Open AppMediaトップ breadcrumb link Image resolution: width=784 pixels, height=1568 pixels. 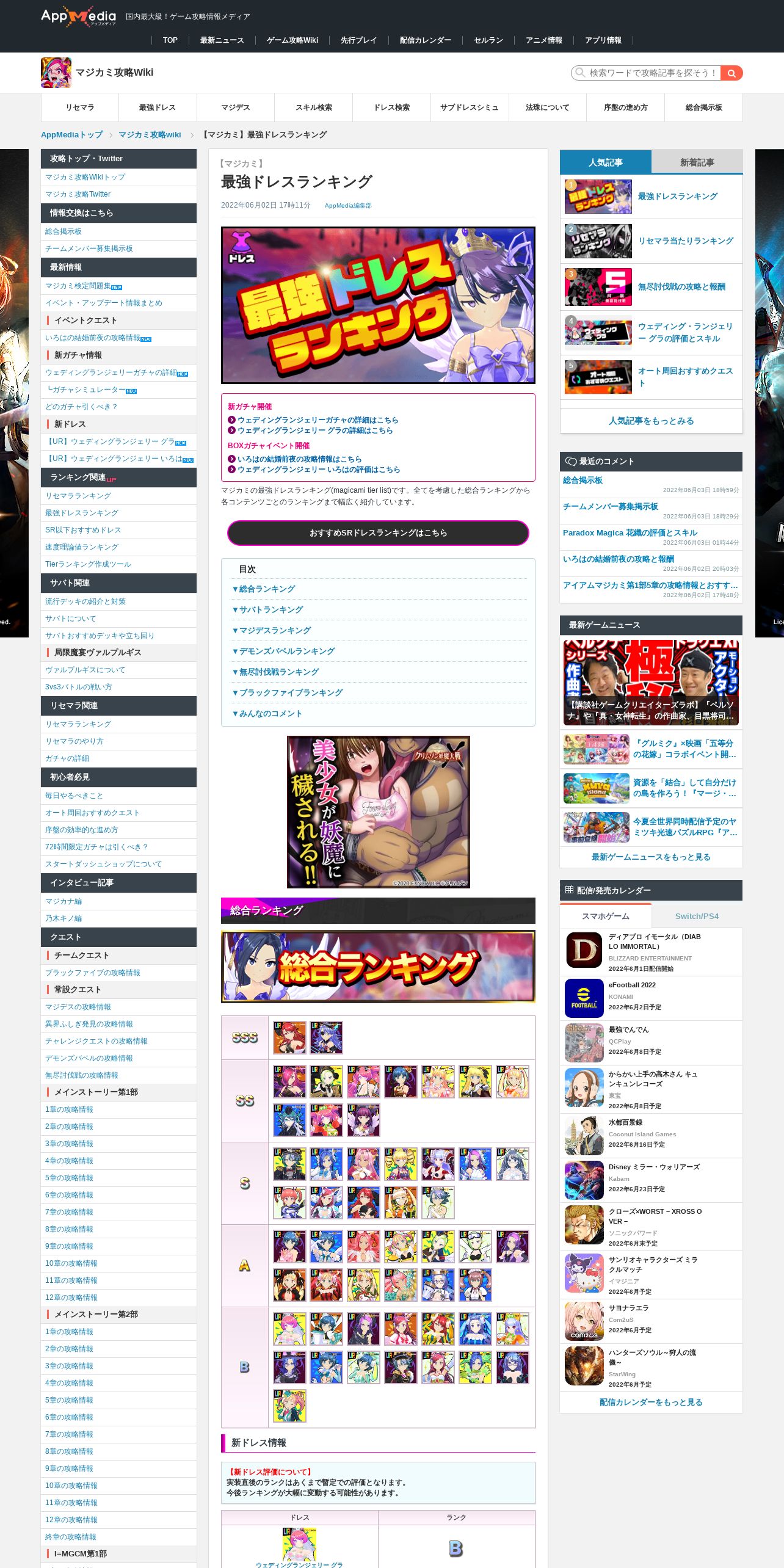coord(72,135)
